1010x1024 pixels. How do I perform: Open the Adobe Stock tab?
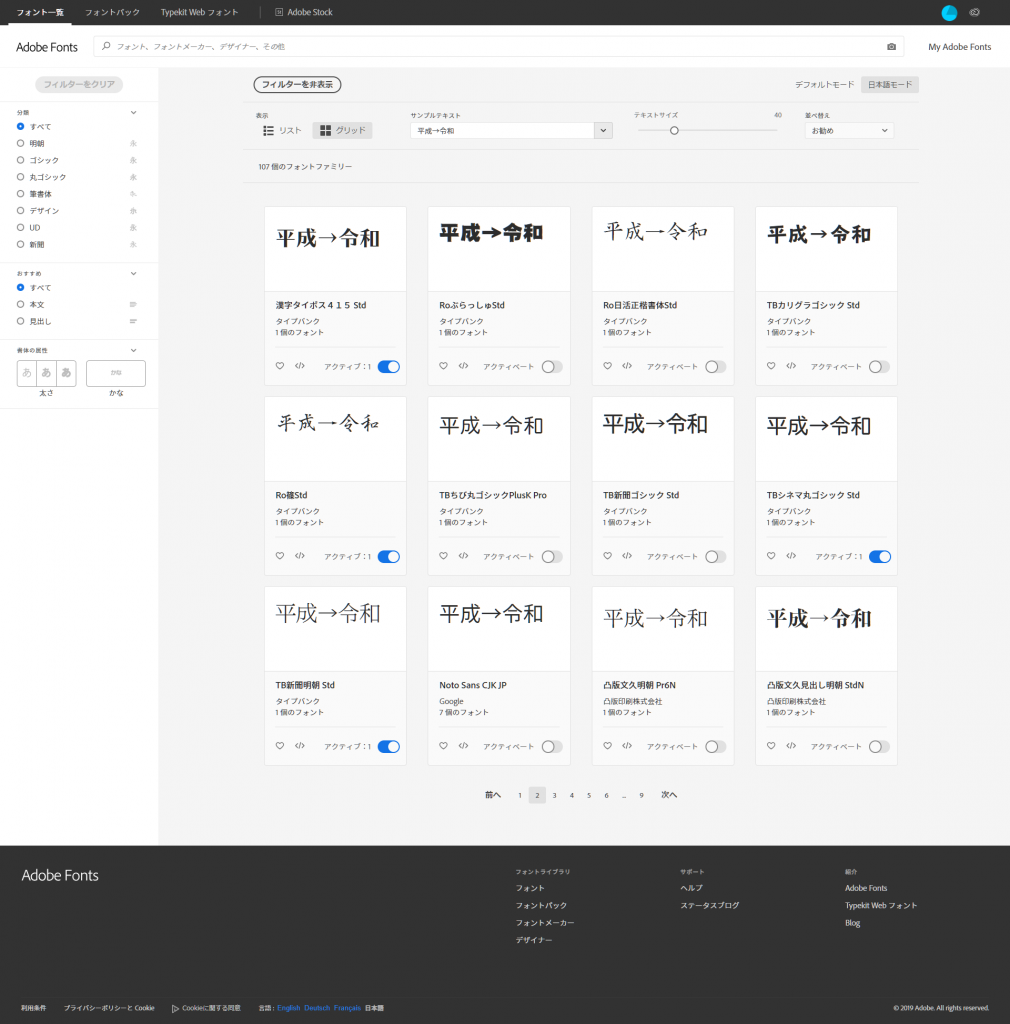tap(304, 12)
